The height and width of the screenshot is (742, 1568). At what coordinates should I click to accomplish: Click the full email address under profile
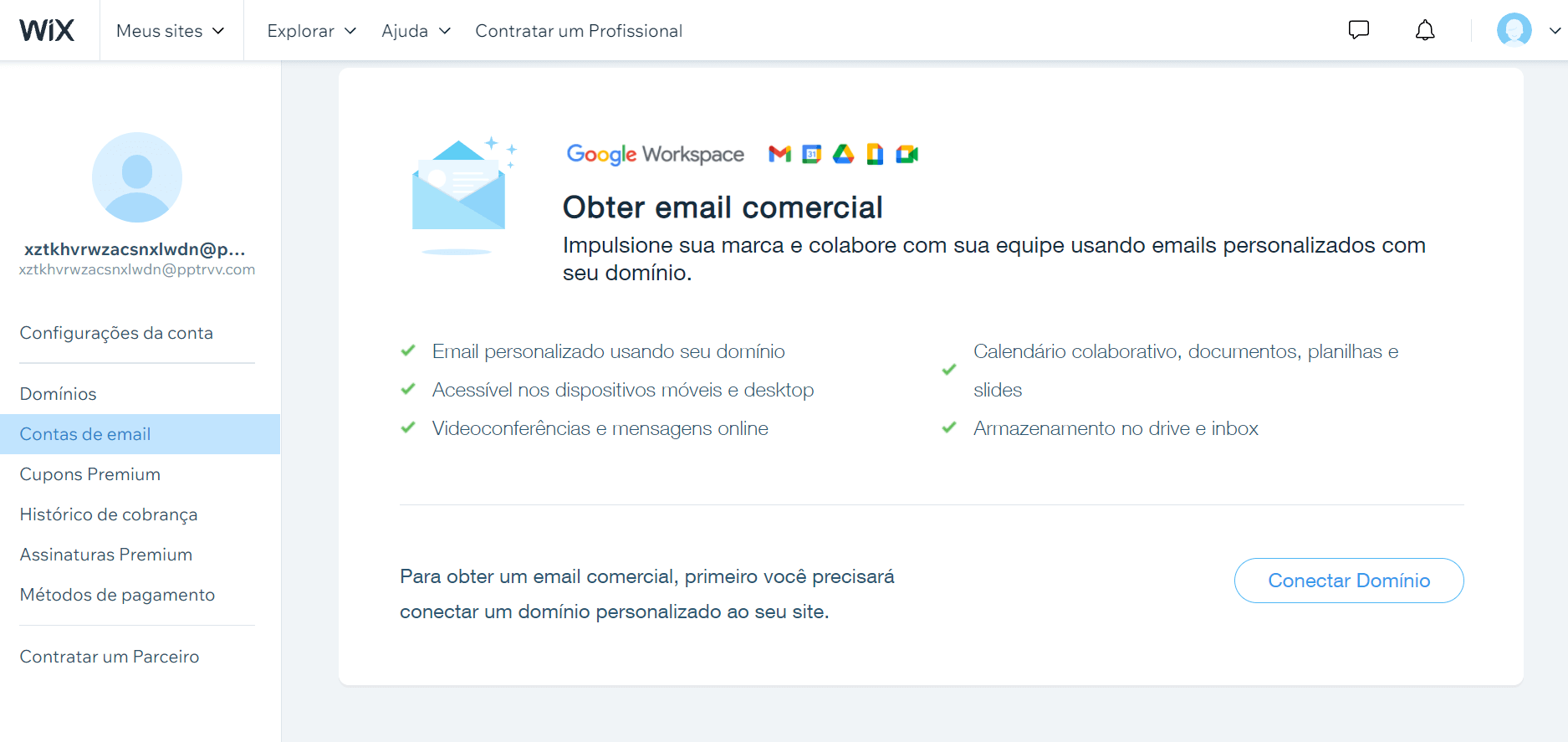[137, 269]
